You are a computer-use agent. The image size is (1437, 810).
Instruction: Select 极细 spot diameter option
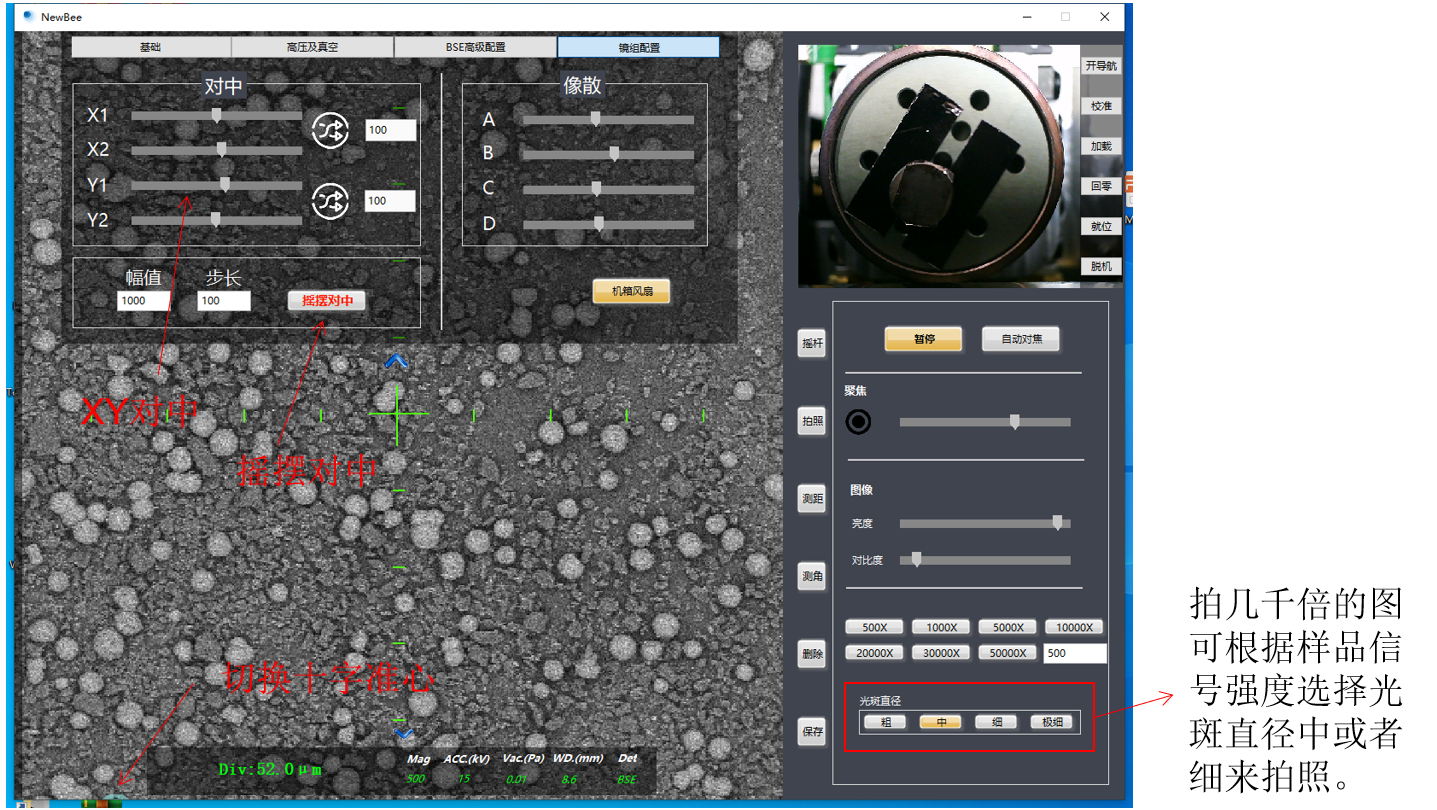point(1052,722)
